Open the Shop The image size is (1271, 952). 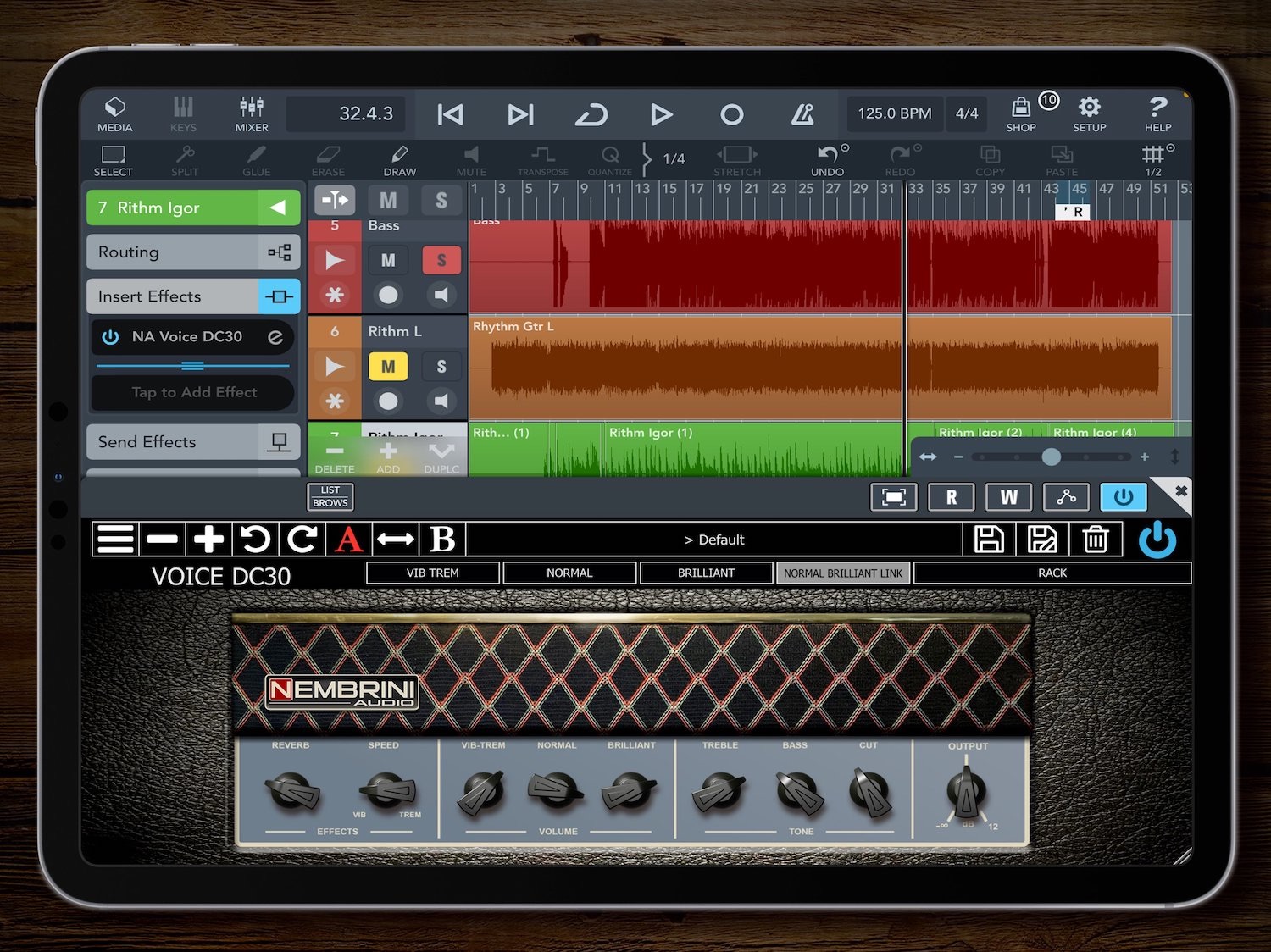[1021, 114]
